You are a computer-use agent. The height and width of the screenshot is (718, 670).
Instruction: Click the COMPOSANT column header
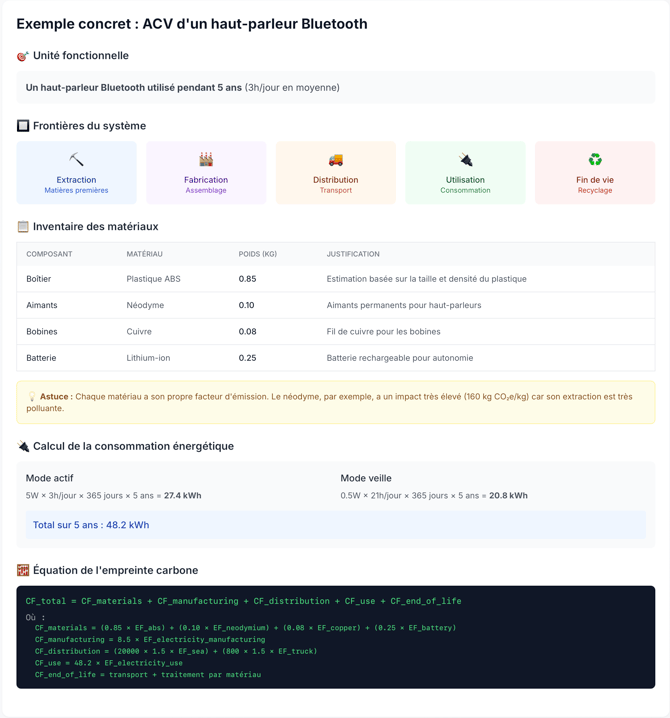[x=49, y=254]
